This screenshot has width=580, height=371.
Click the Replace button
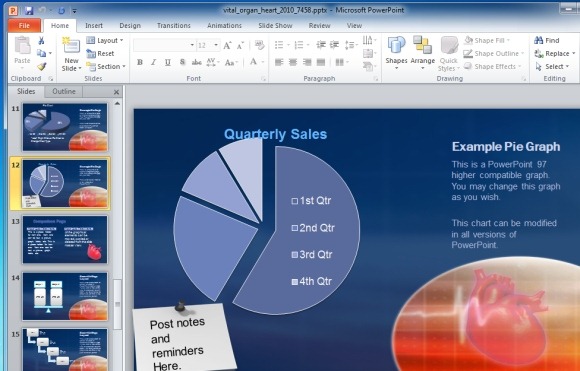coord(554,54)
